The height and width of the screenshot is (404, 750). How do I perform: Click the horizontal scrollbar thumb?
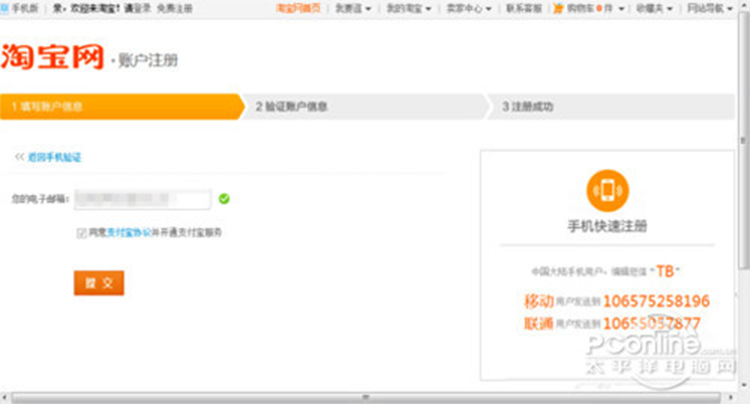coord(366,398)
